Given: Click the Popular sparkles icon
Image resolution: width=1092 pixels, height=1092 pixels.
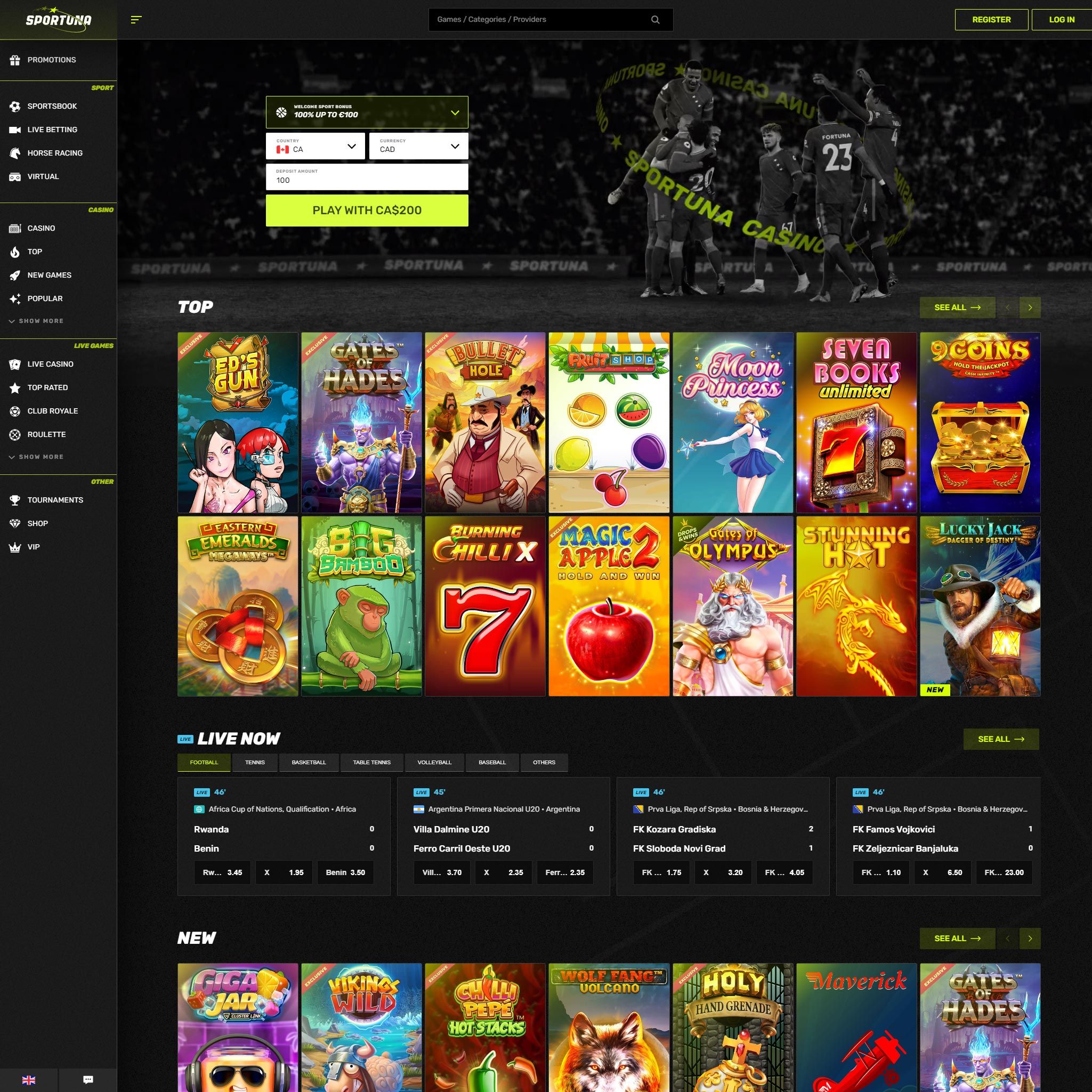Looking at the screenshot, I should [15, 298].
